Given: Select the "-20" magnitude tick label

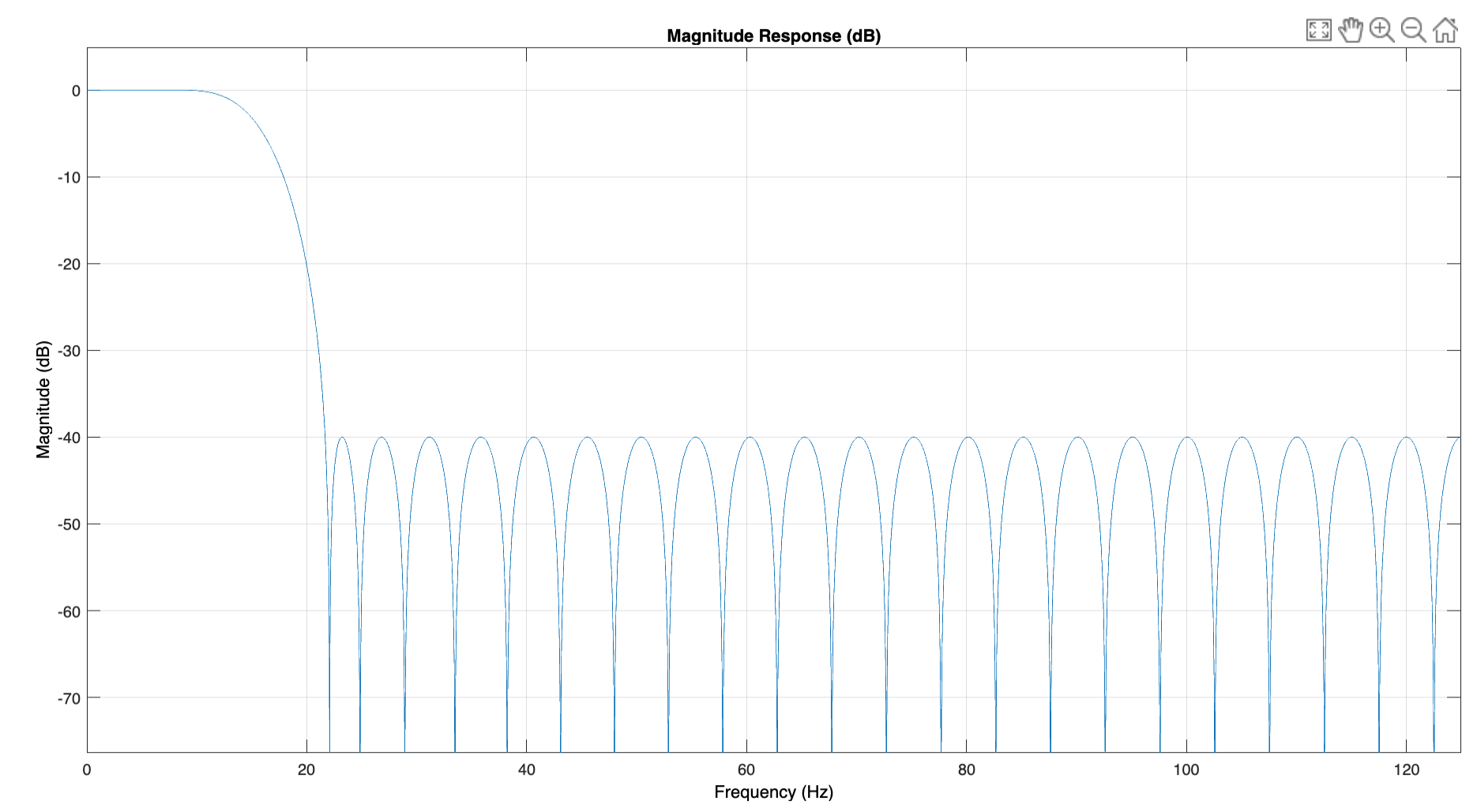Looking at the screenshot, I should 69,264.
